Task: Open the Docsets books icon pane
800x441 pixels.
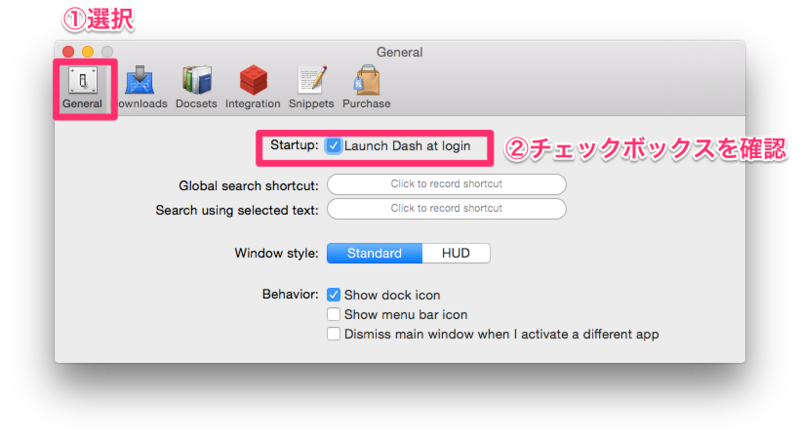Action: 196,87
